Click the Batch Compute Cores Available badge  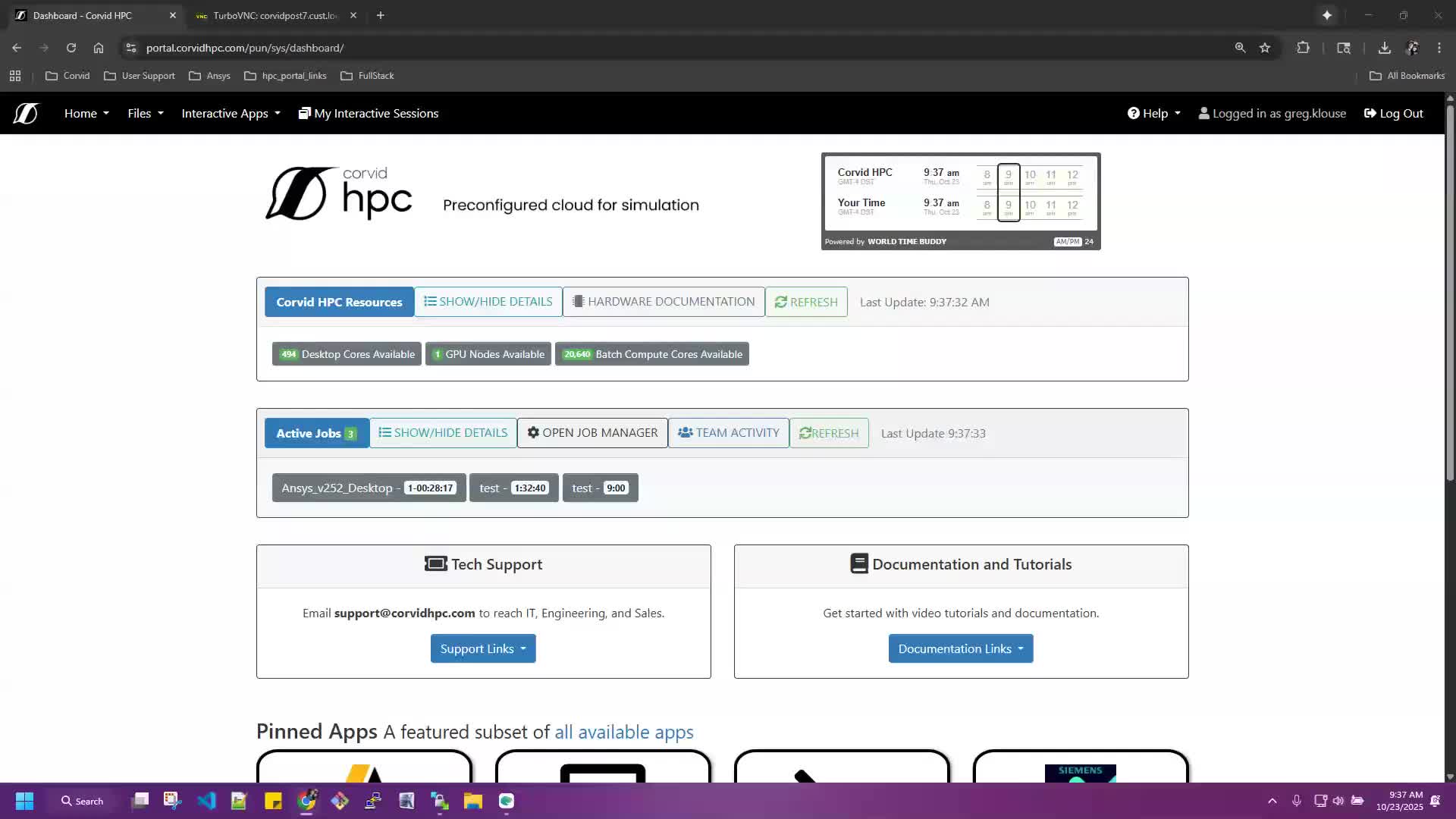(x=652, y=354)
